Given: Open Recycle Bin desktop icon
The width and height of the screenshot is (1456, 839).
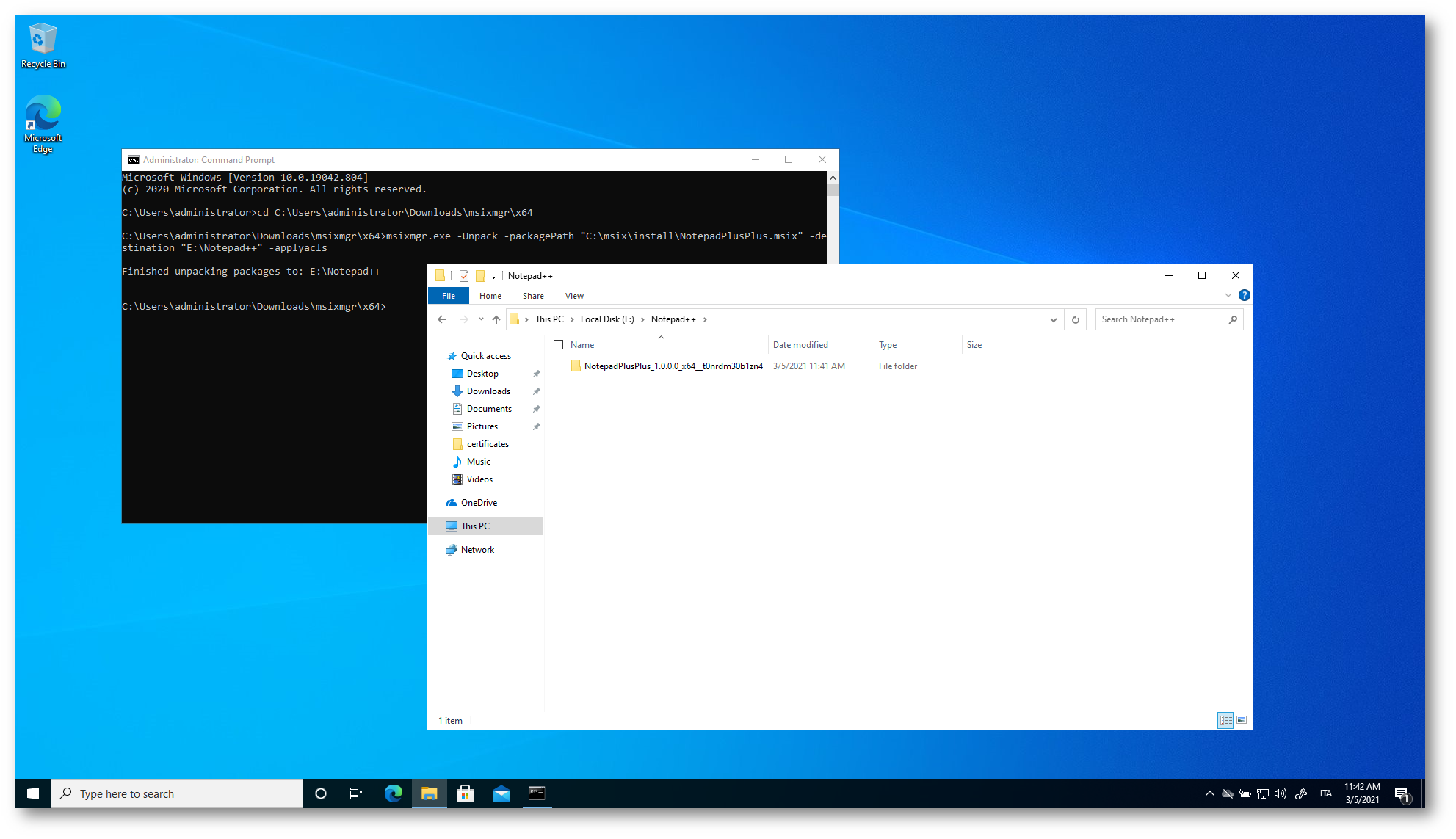Looking at the screenshot, I should (43, 46).
